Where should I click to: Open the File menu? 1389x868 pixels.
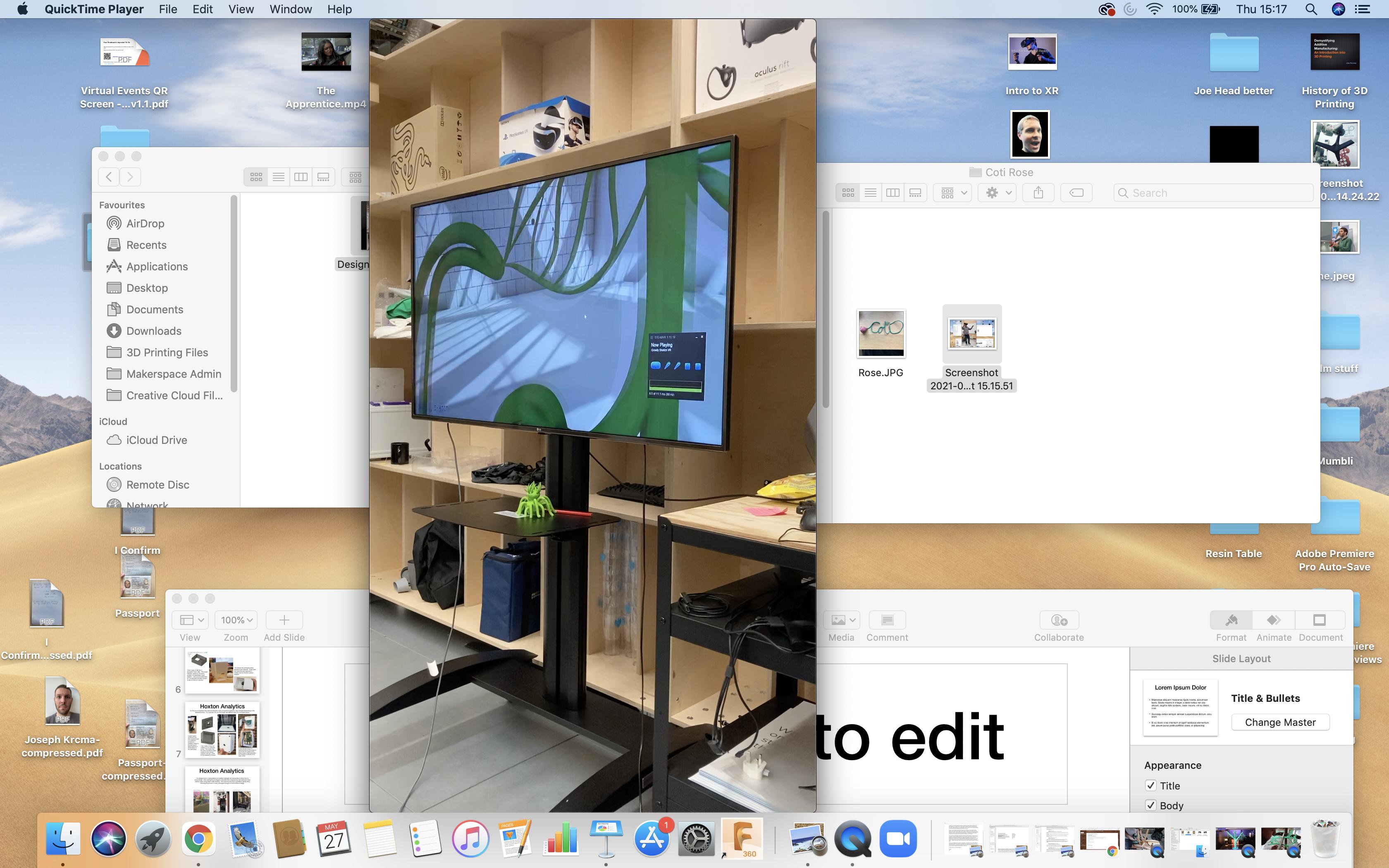[167, 9]
